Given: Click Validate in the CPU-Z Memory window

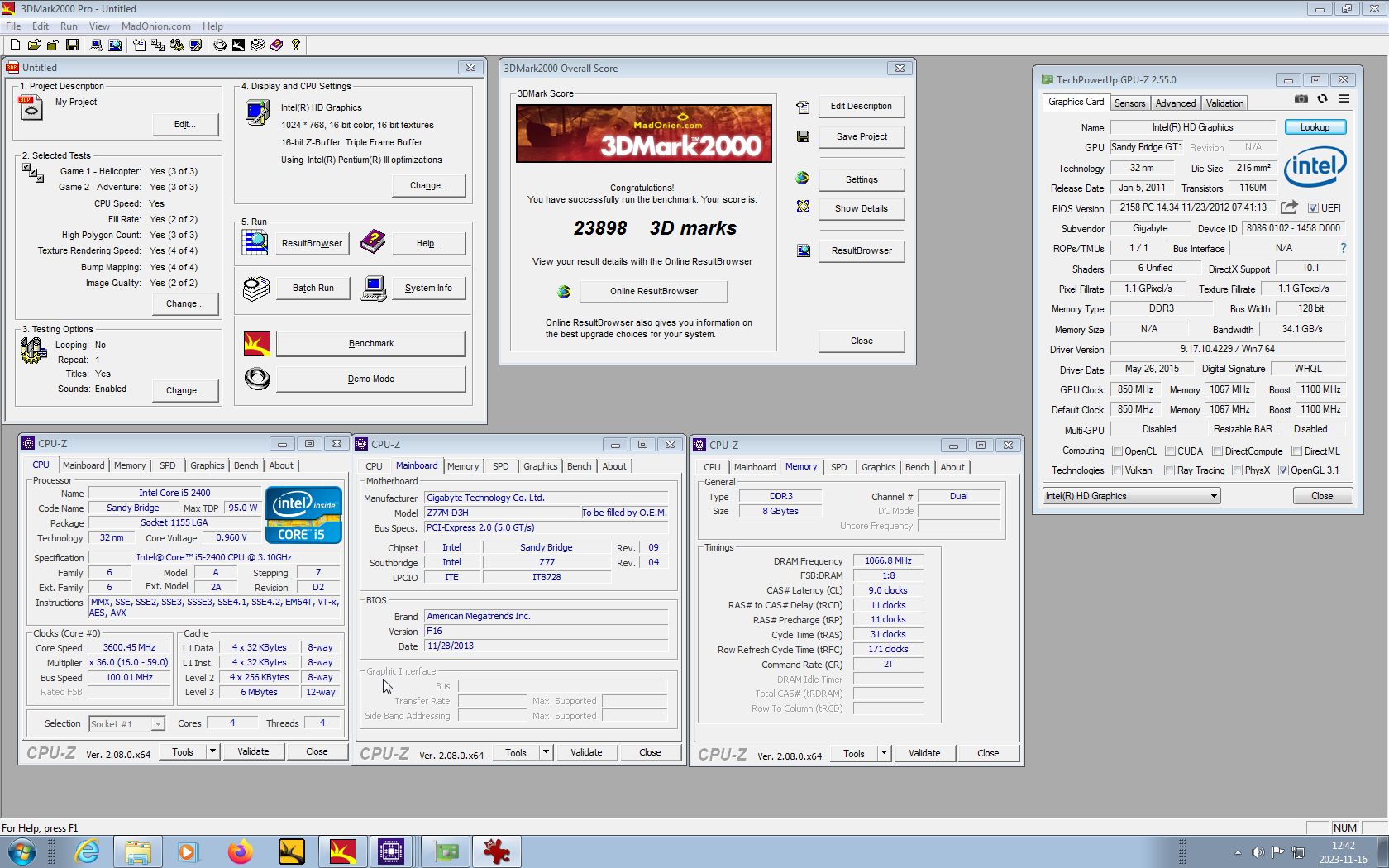Looking at the screenshot, I should click(x=924, y=753).
